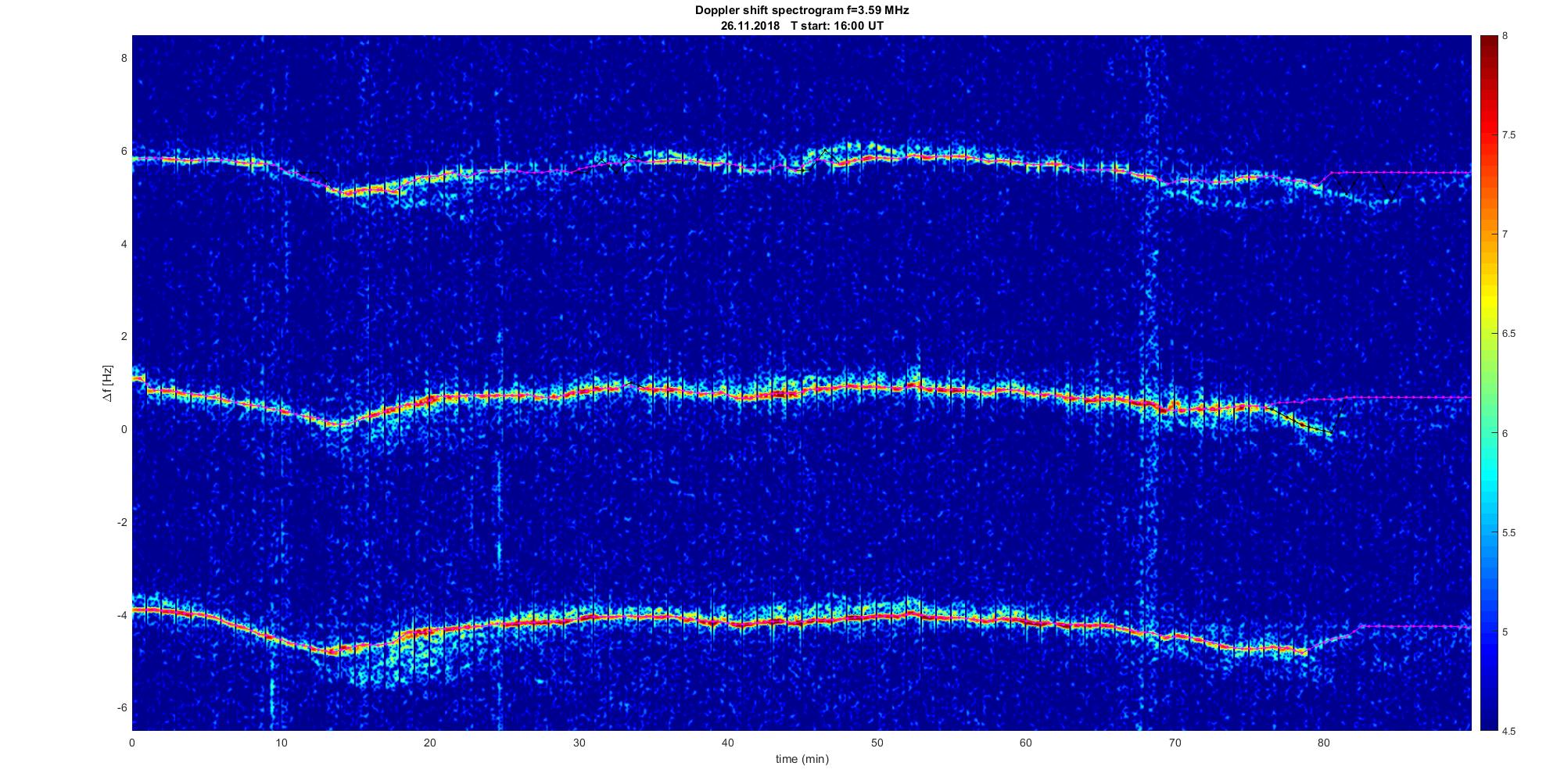The width and height of the screenshot is (1564, 784).
Task: Click the y-axis tick label 8
Action: [124, 58]
